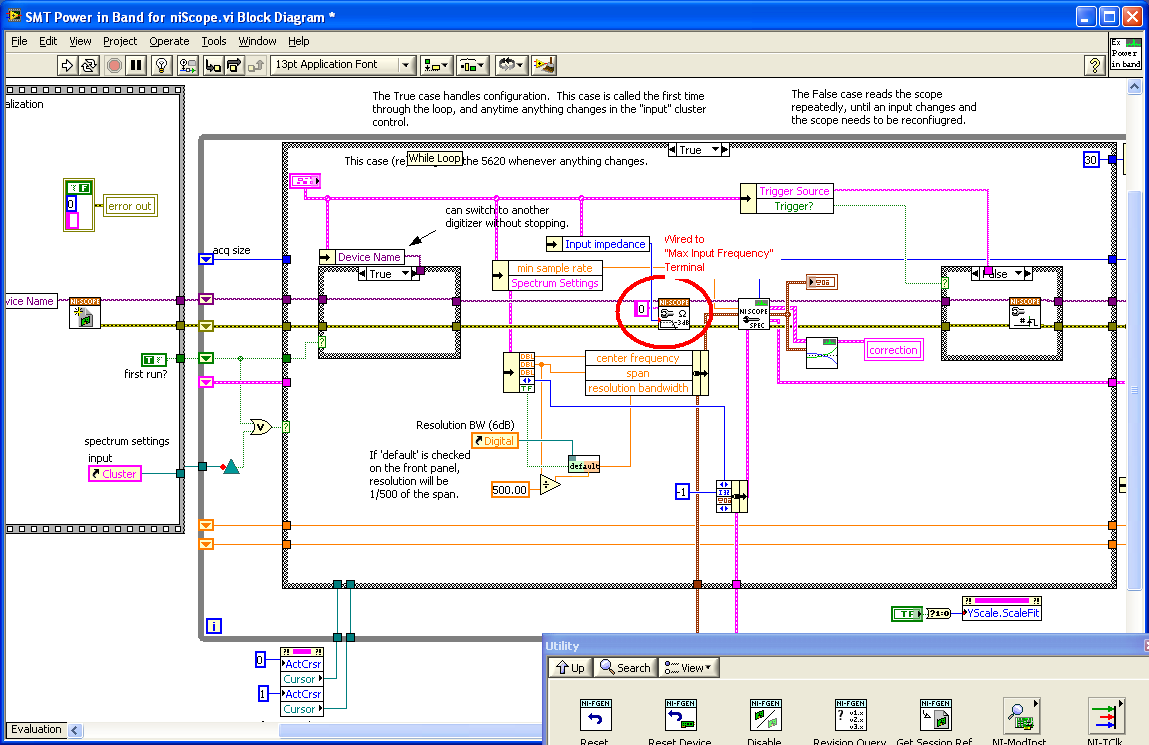Click Search in the Utility palette
The image size is (1149, 745).
tap(625, 667)
